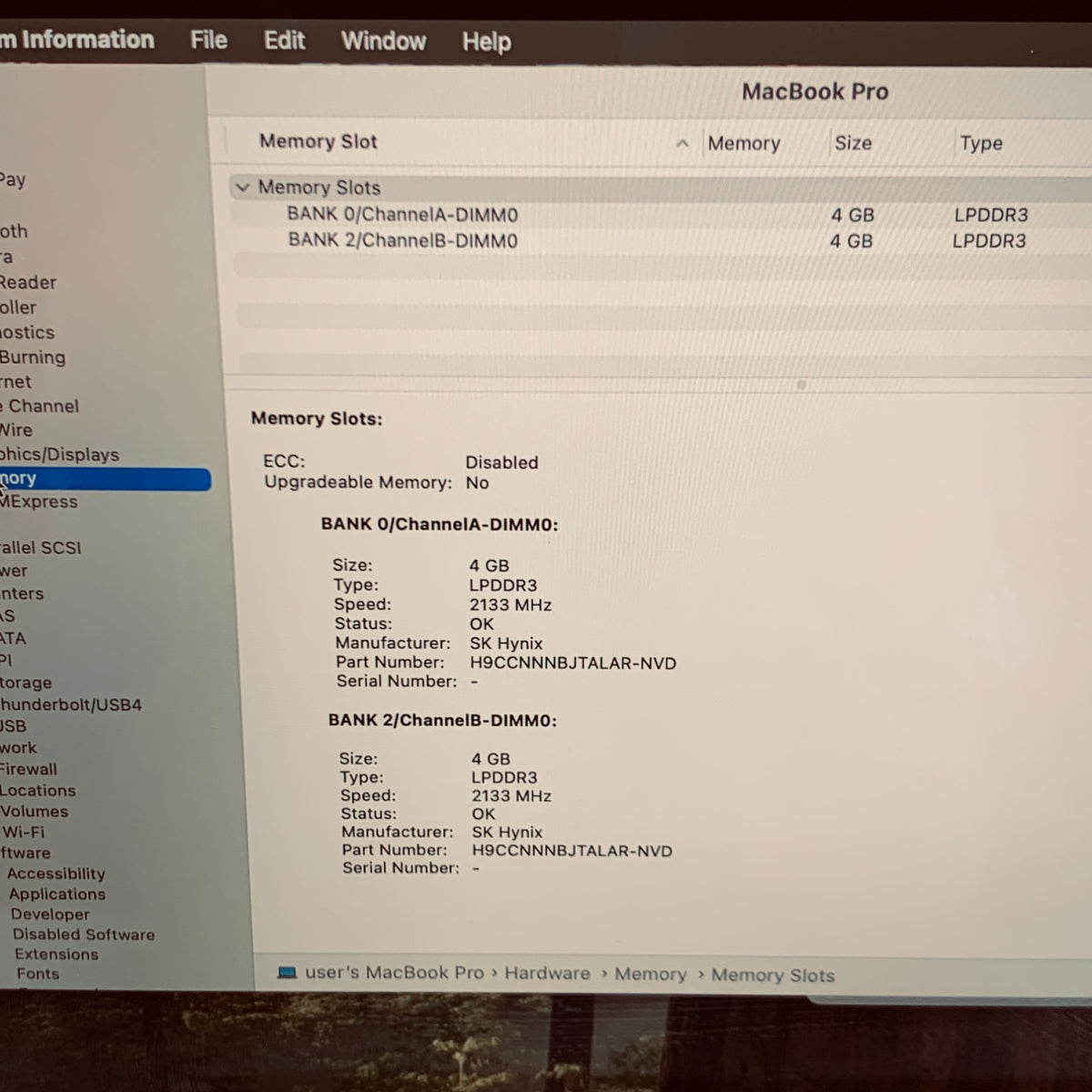Click "2133 MHz" speed under BANK 0 details
This screenshot has width=1092, height=1092.
click(x=511, y=605)
